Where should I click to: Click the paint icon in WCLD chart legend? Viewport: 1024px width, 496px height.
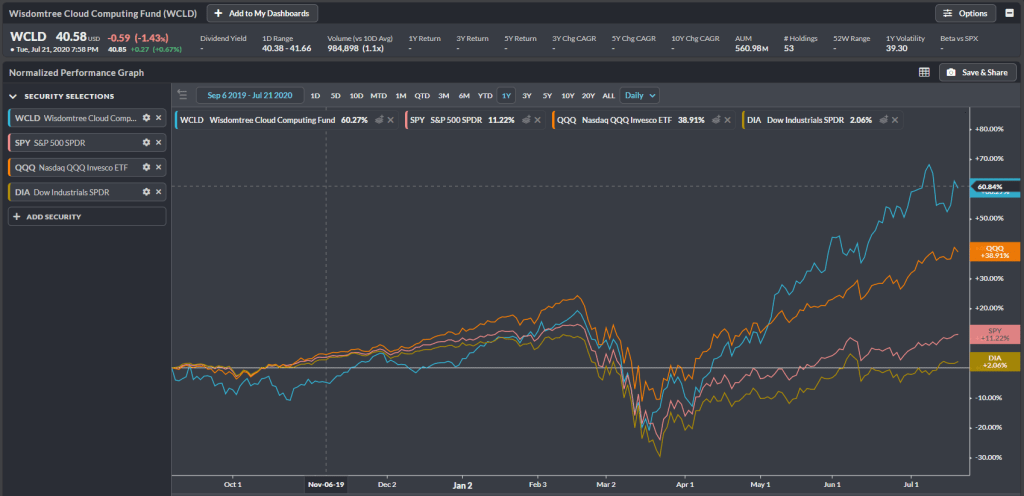[379, 120]
